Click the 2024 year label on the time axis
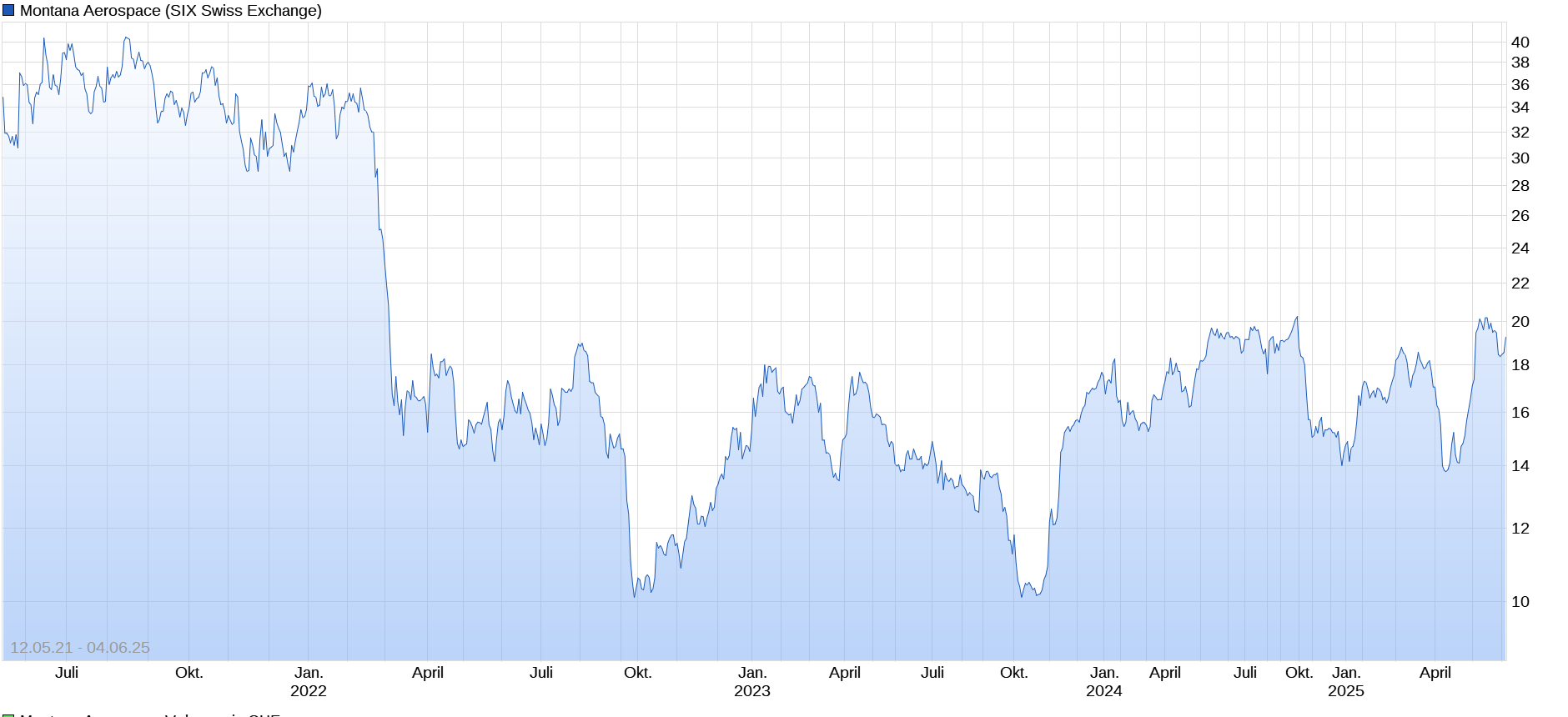Screen dimensions: 1568x717 click(1104, 691)
